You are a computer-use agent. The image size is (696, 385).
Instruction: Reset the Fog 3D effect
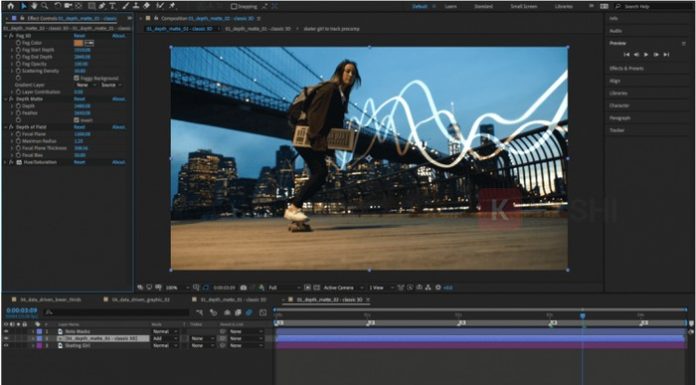pyautogui.click(x=79, y=36)
